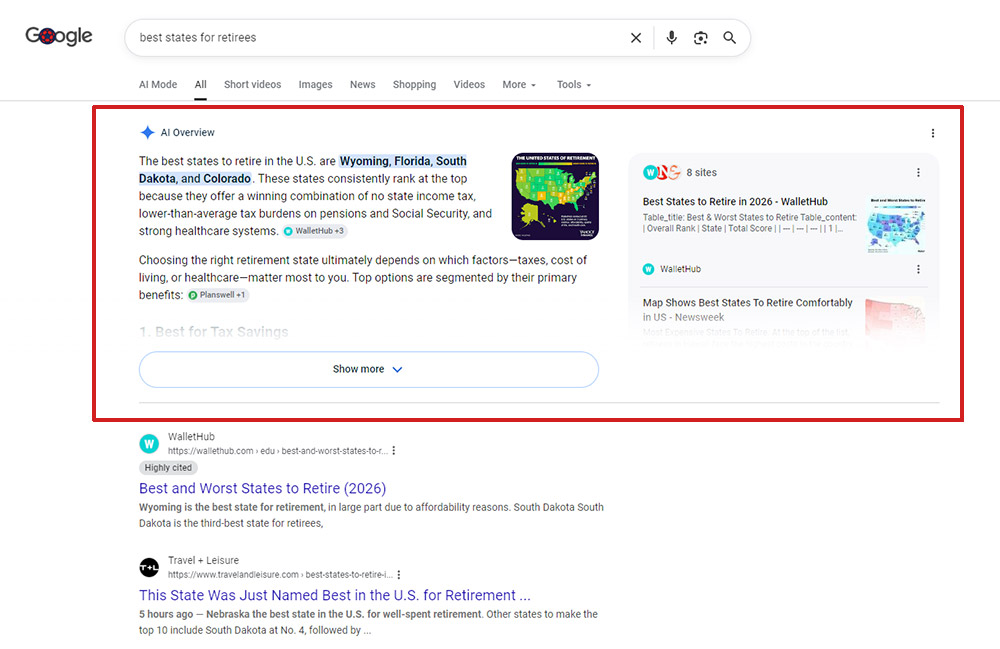Click the Travel + Leisure favicon
Screen dimensions: 1000x649
pyautogui.click(x=149, y=567)
